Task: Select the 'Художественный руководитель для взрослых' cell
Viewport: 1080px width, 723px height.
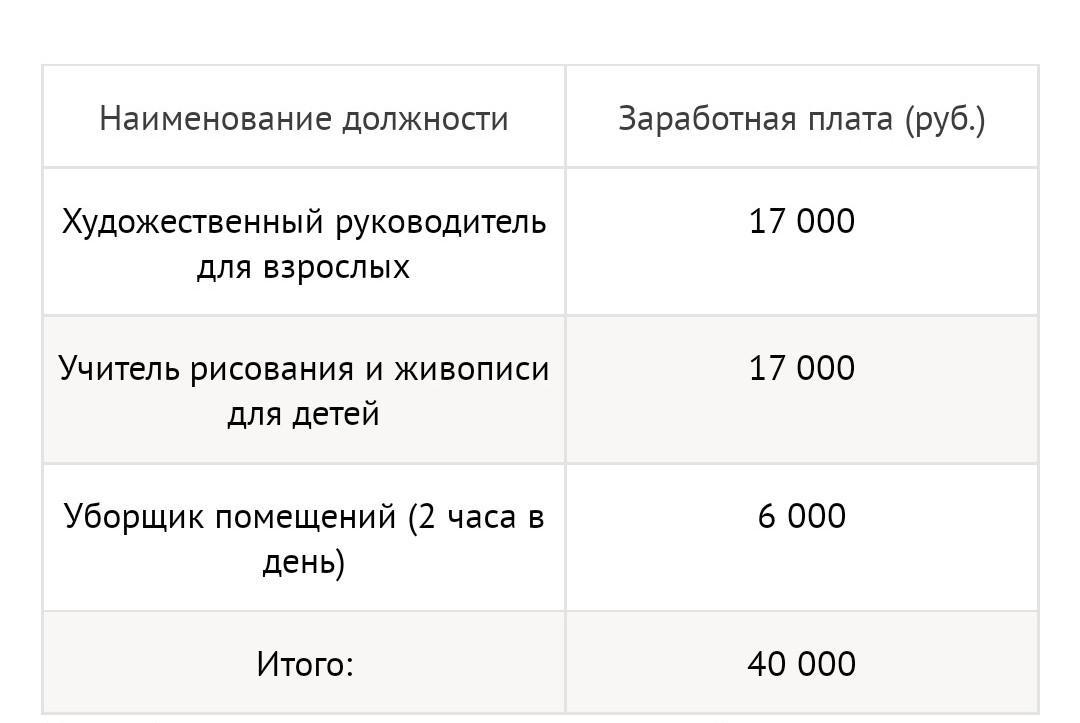Action: pyautogui.click(x=304, y=242)
